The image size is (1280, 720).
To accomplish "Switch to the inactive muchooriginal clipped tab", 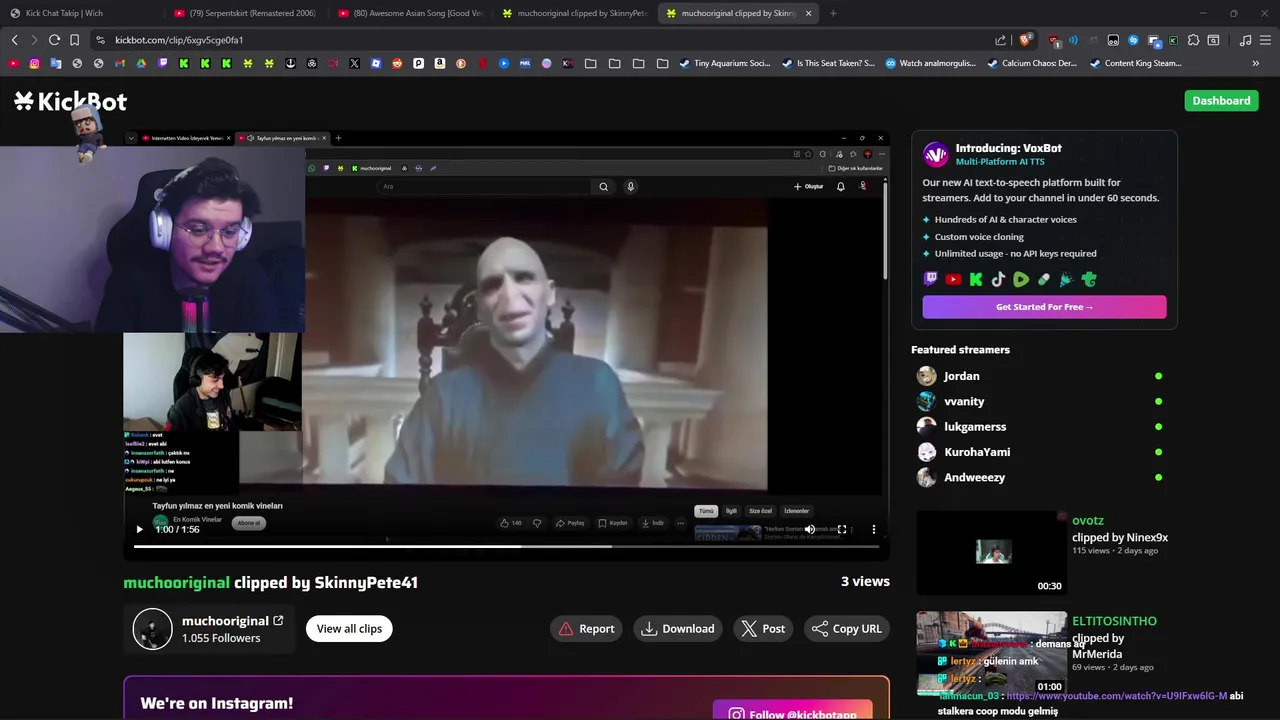I will pyautogui.click(x=575, y=13).
